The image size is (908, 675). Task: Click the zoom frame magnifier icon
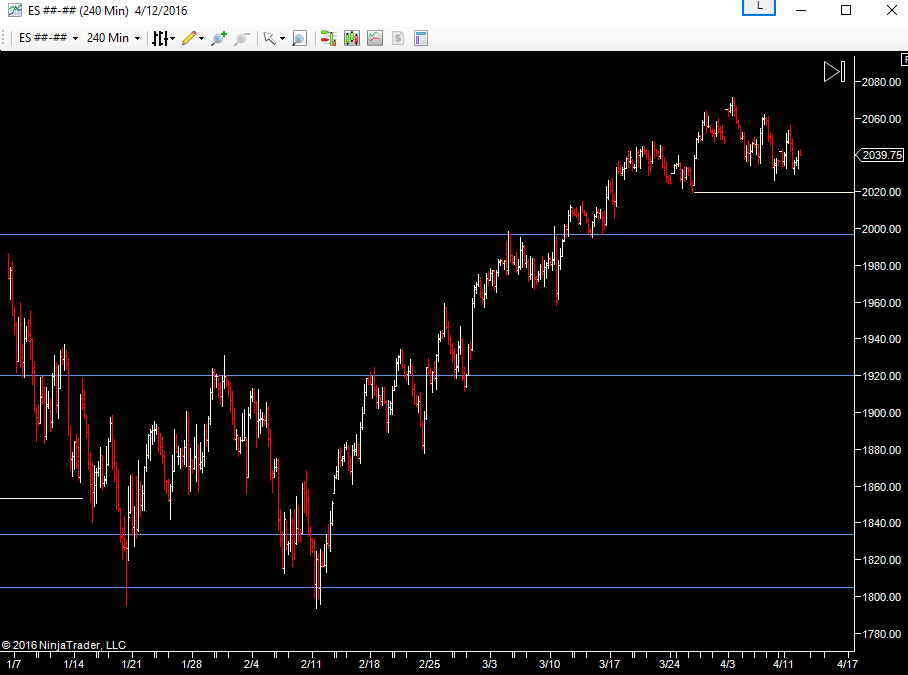click(x=299, y=38)
